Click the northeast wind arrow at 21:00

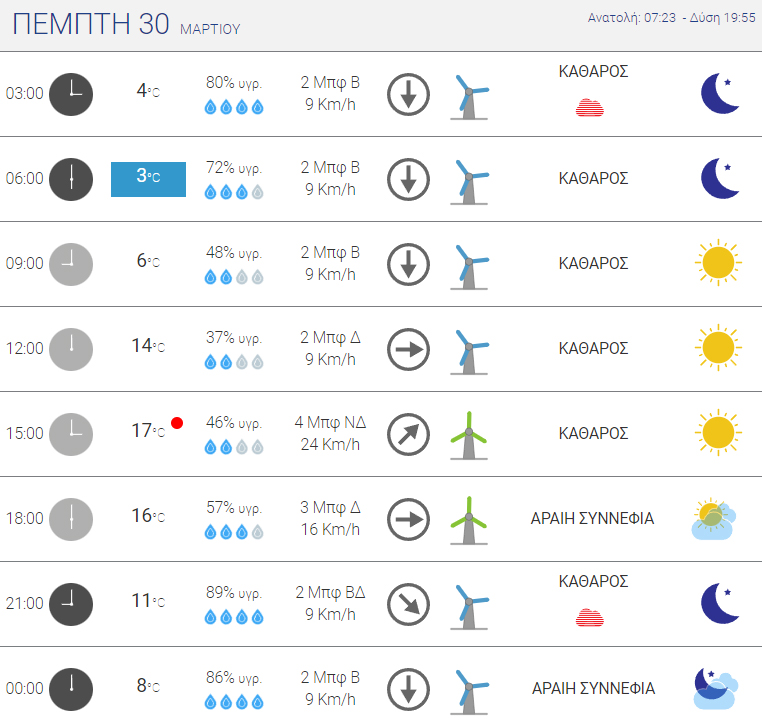coord(408,605)
